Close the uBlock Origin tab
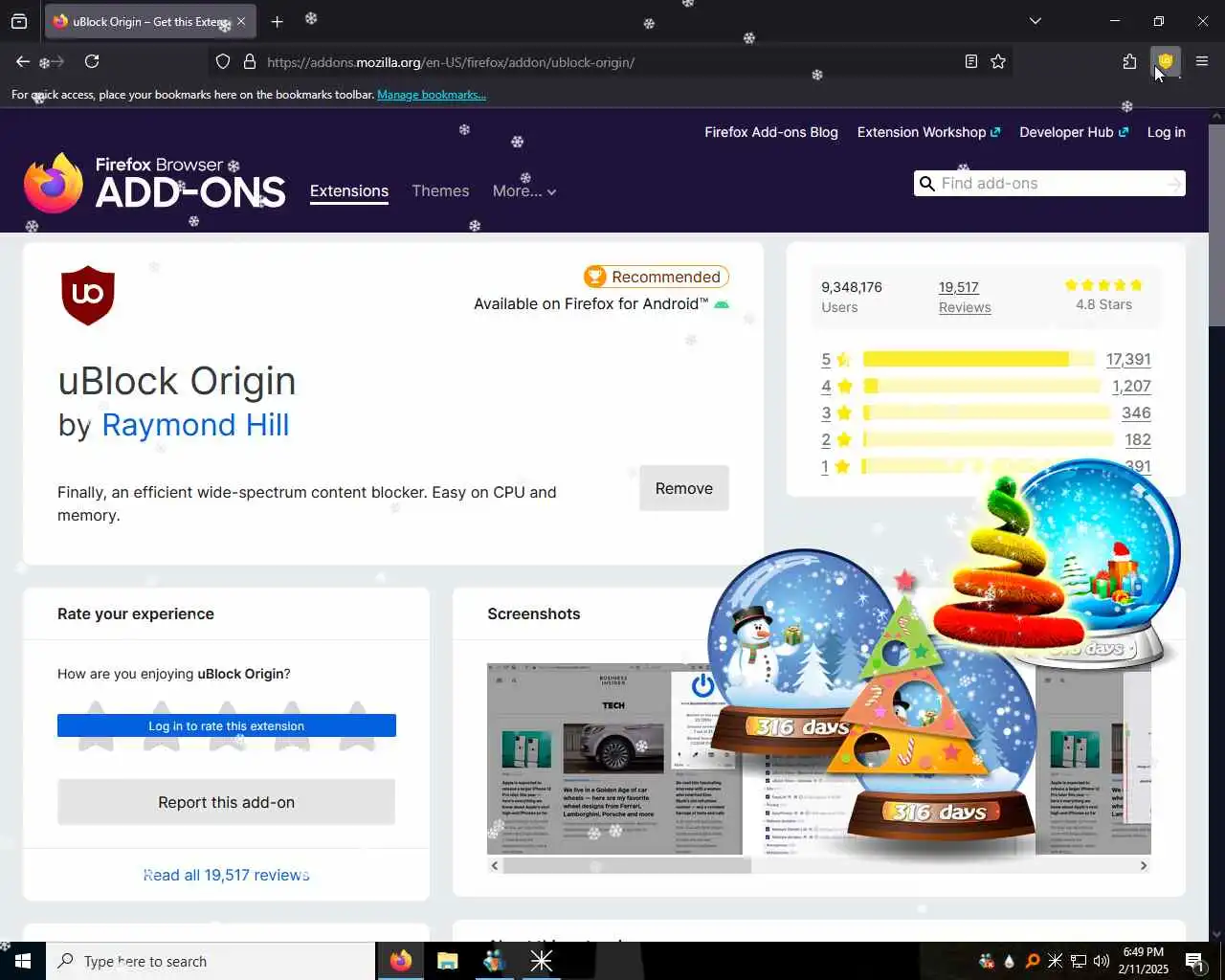Image resolution: width=1225 pixels, height=980 pixels. tap(241, 21)
